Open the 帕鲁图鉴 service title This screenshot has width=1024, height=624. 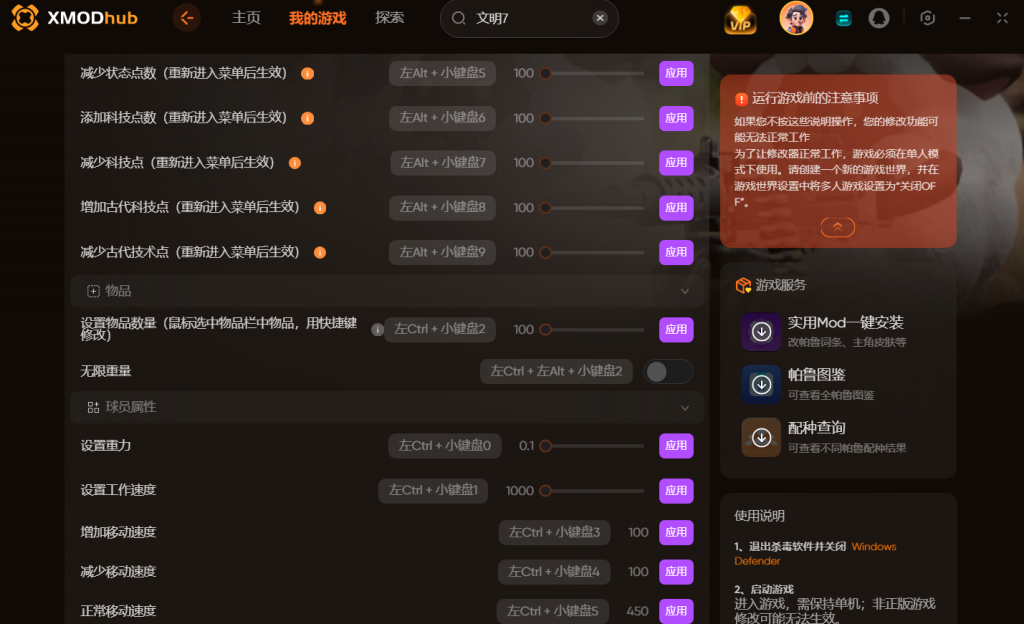(x=816, y=375)
